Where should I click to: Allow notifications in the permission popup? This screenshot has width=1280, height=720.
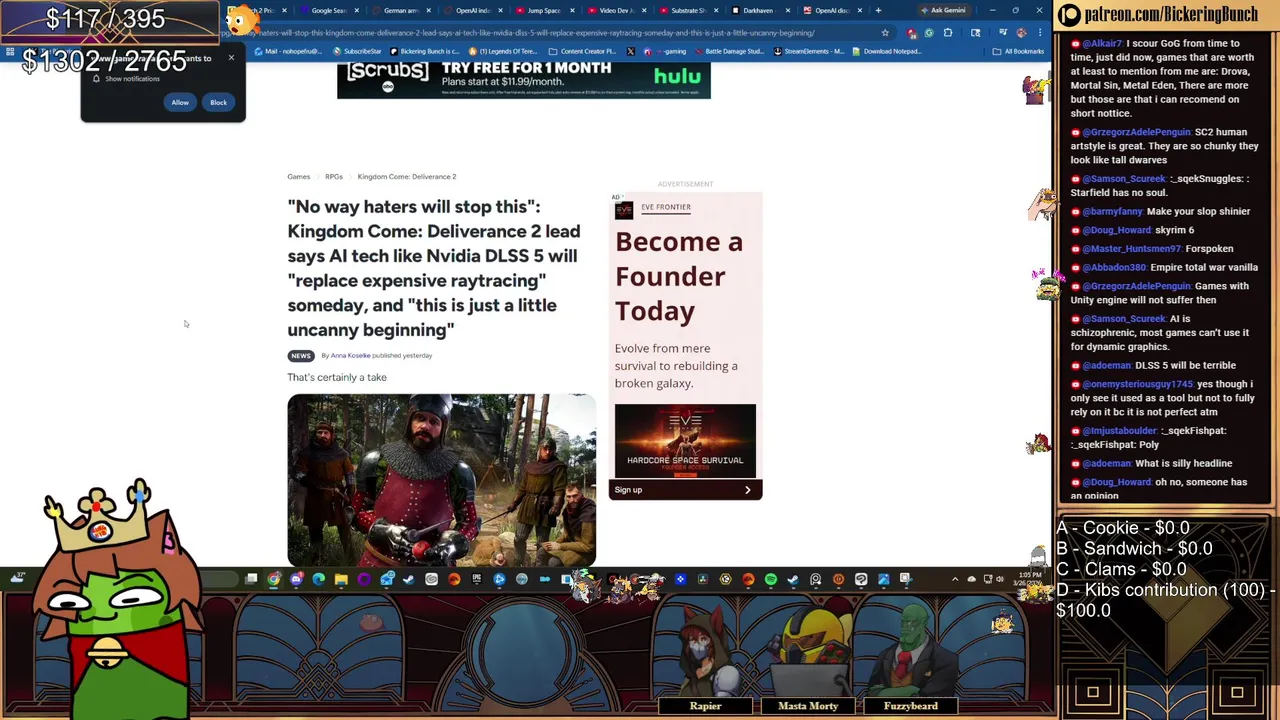click(x=179, y=102)
